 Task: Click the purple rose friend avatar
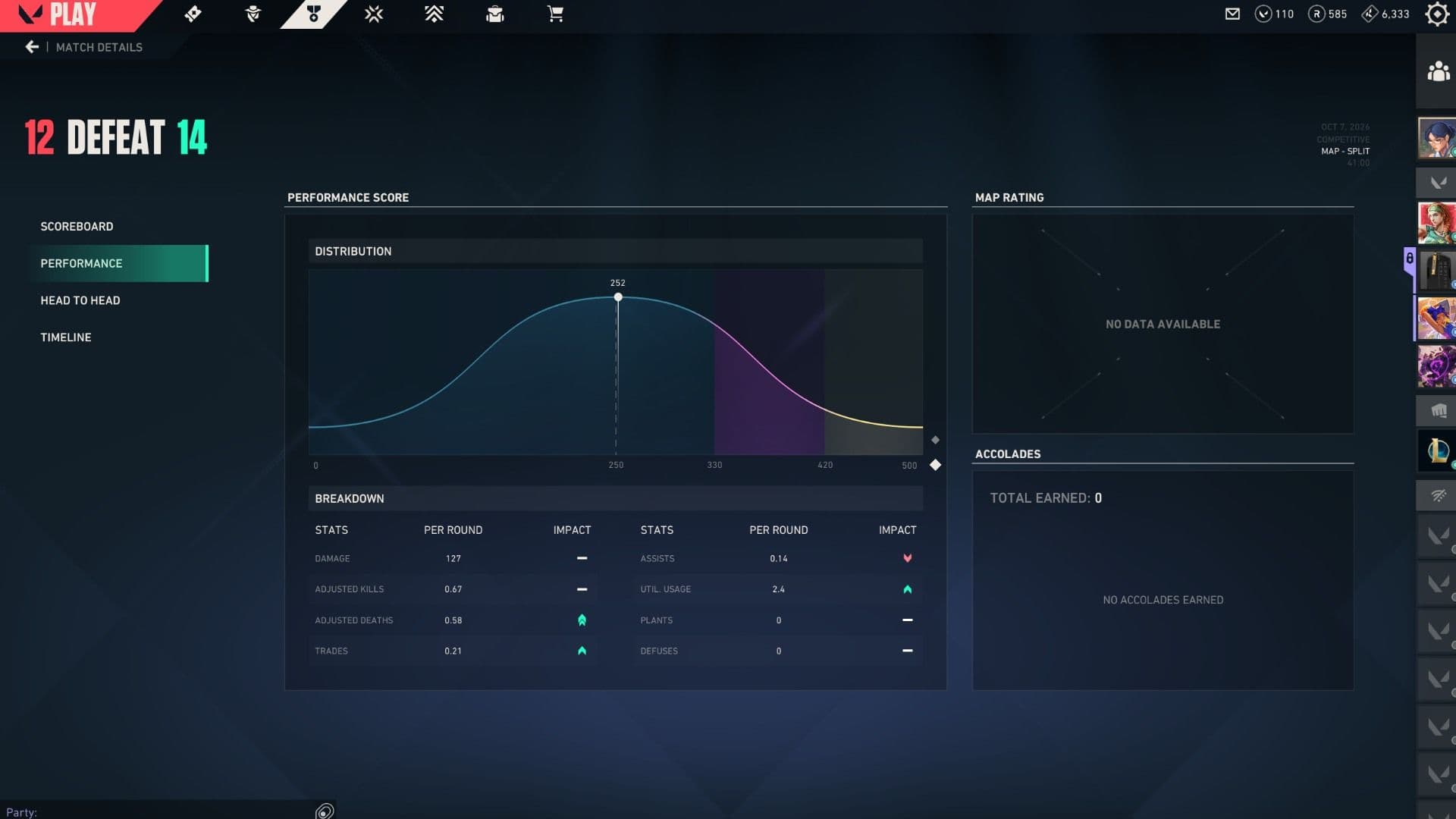pyautogui.click(x=1436, y=366)
